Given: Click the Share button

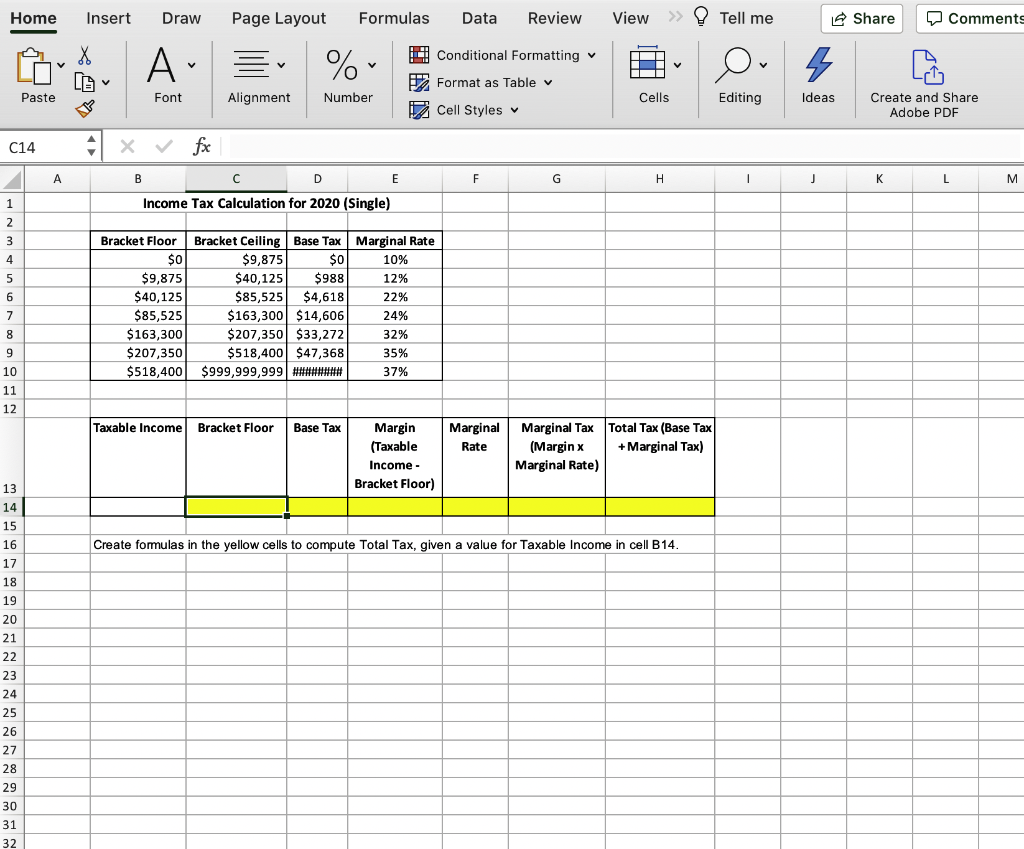Looking at the screenshot, I should 861,18.
